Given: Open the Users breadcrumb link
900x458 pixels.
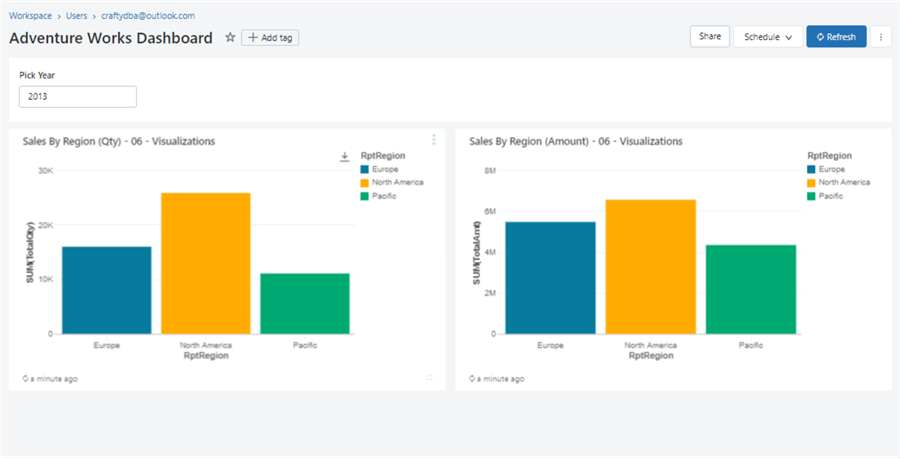Looking at the screenshot, I should pyautogui.click(x=76, y=16).
